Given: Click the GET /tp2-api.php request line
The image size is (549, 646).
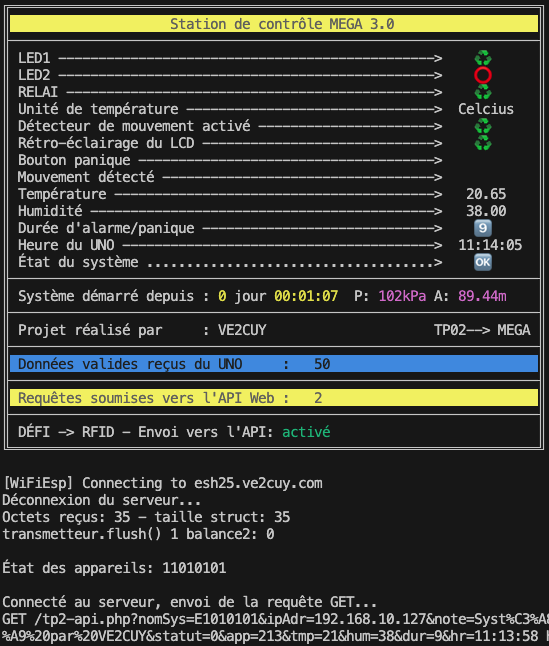Looking at the screenshot, I should (x=274, y=619).
